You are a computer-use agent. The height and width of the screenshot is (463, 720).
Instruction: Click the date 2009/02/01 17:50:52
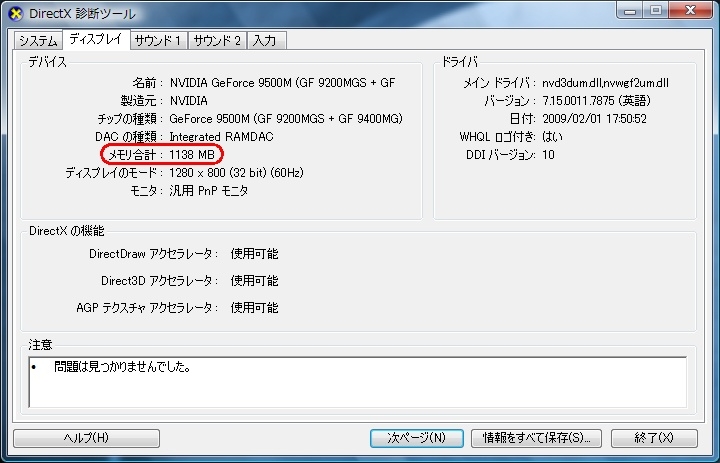point(594,119)
